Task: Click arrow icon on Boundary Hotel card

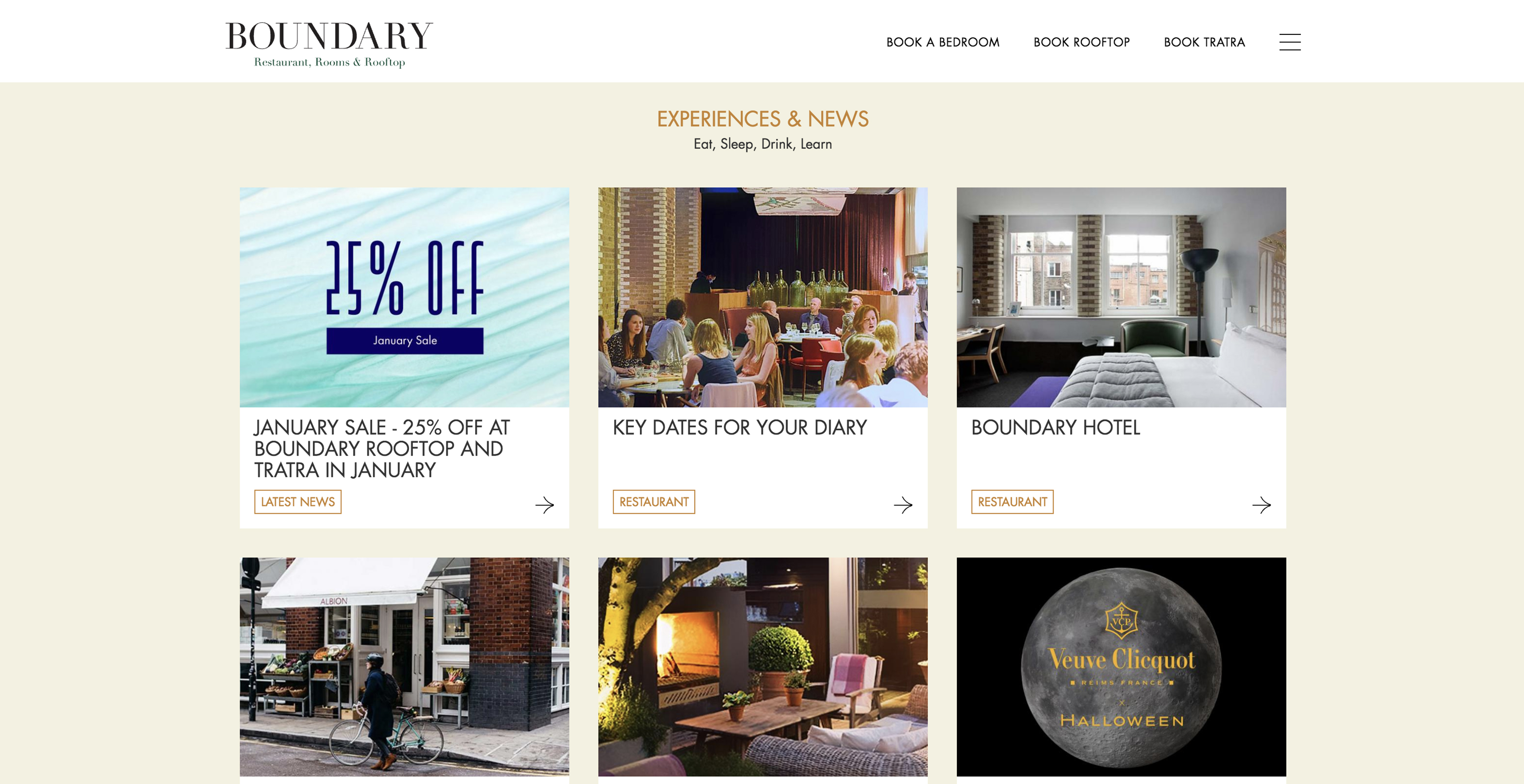Action: tap(1261, 505)
